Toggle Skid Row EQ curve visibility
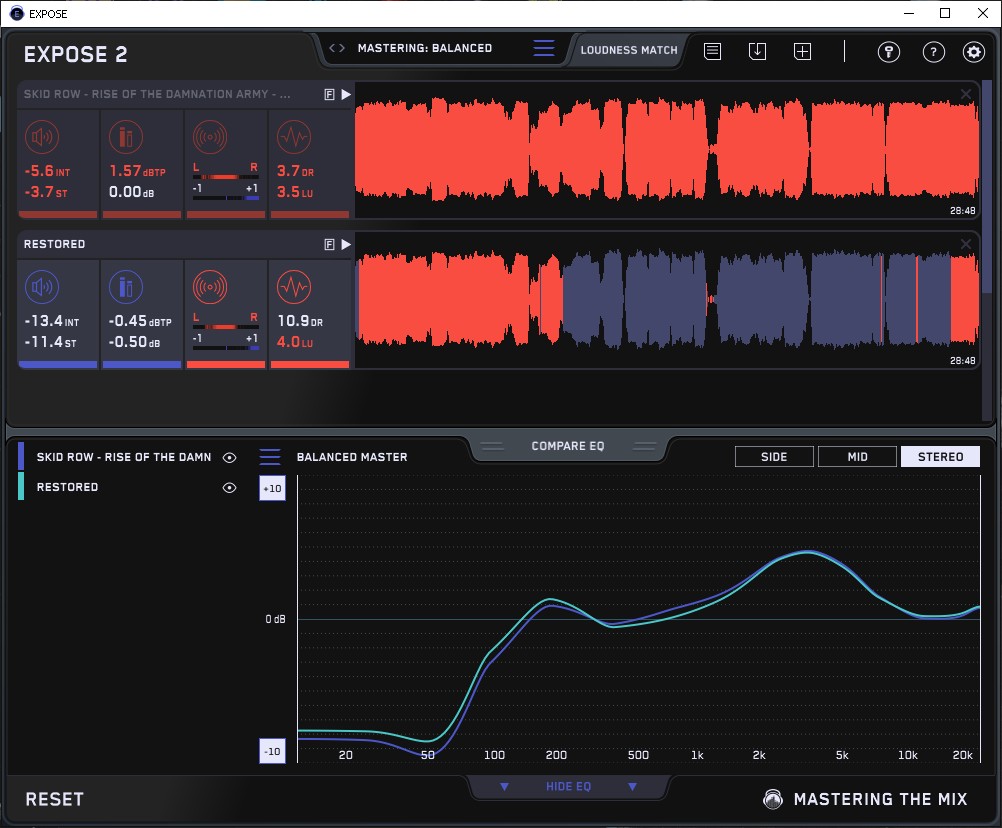Screen dimensions: 1002x828 click(230, 457)
